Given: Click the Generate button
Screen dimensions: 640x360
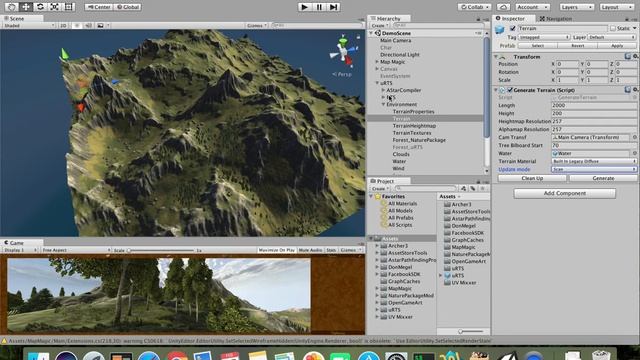Looking at the screenshot, I should 603,178.
